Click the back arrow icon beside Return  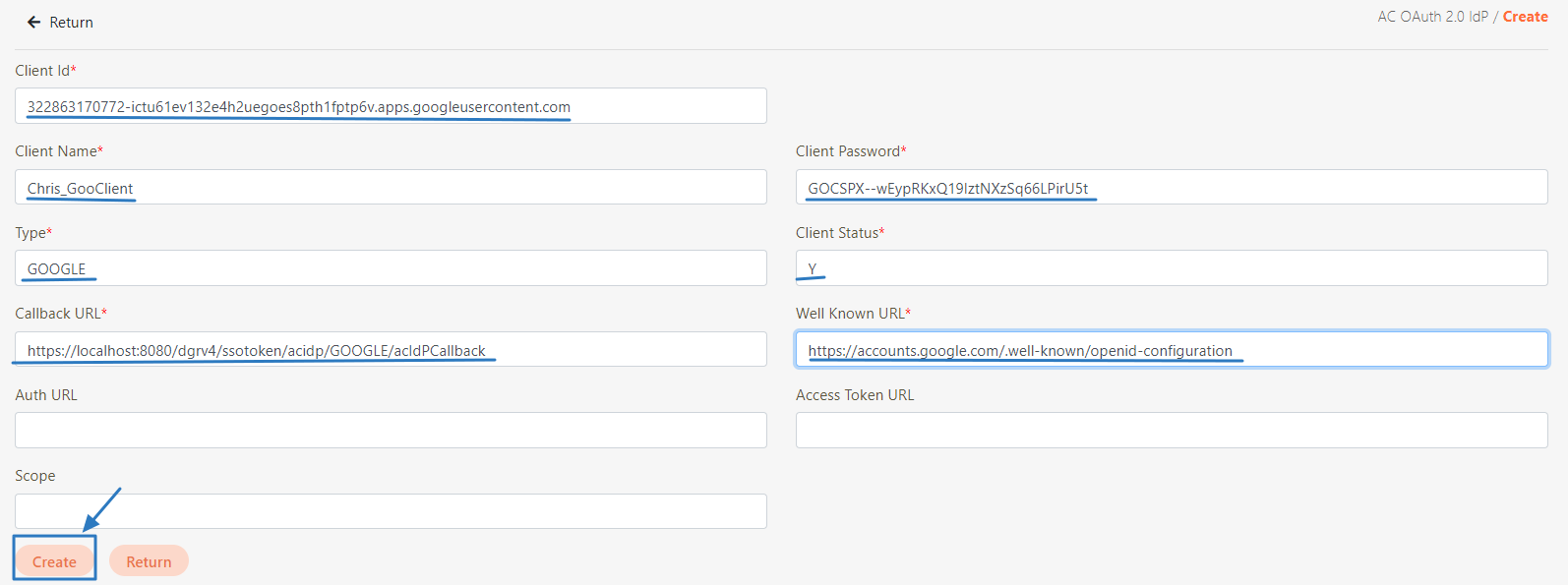point(33,23)
